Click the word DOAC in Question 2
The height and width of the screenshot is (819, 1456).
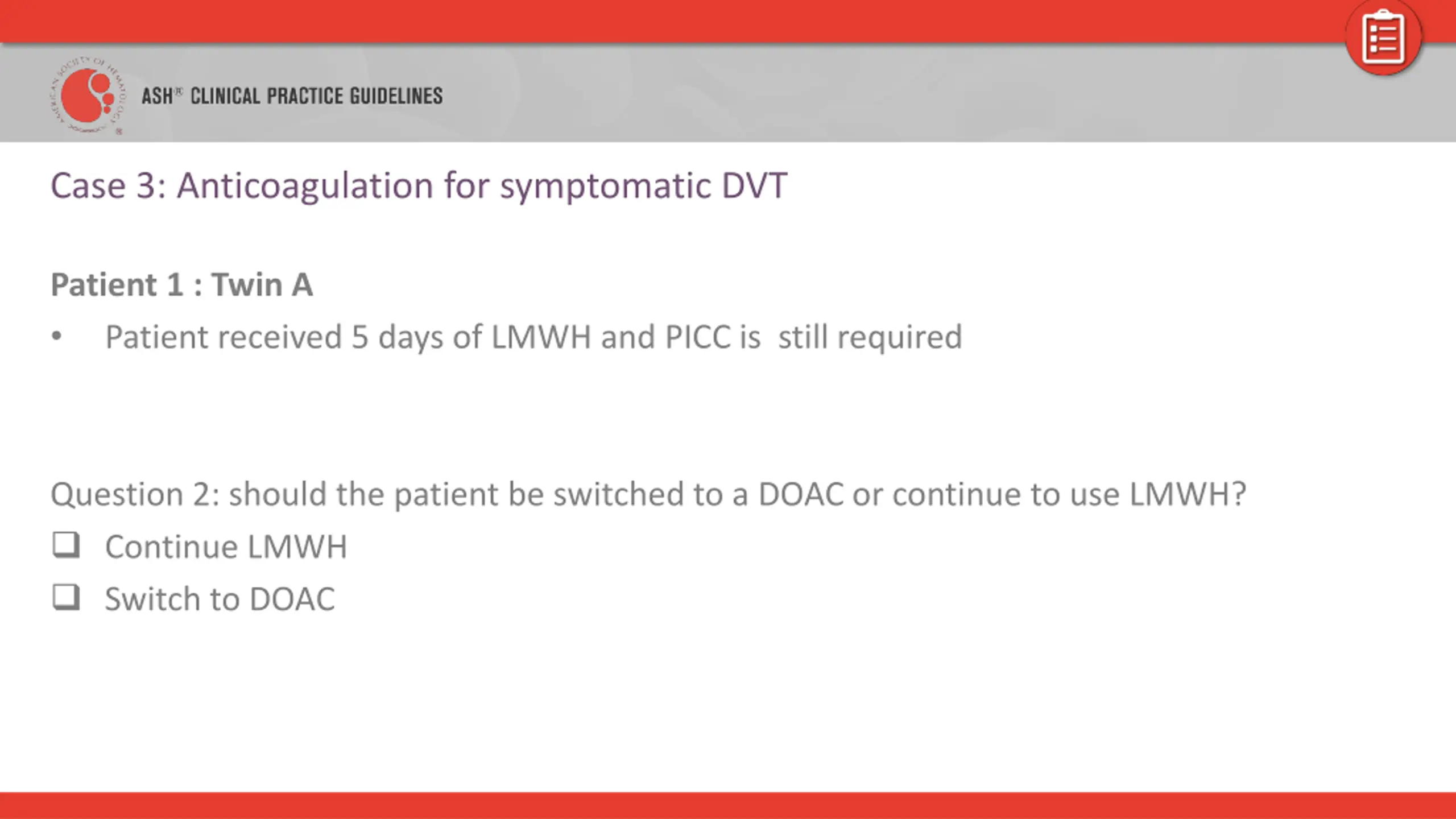801,494
